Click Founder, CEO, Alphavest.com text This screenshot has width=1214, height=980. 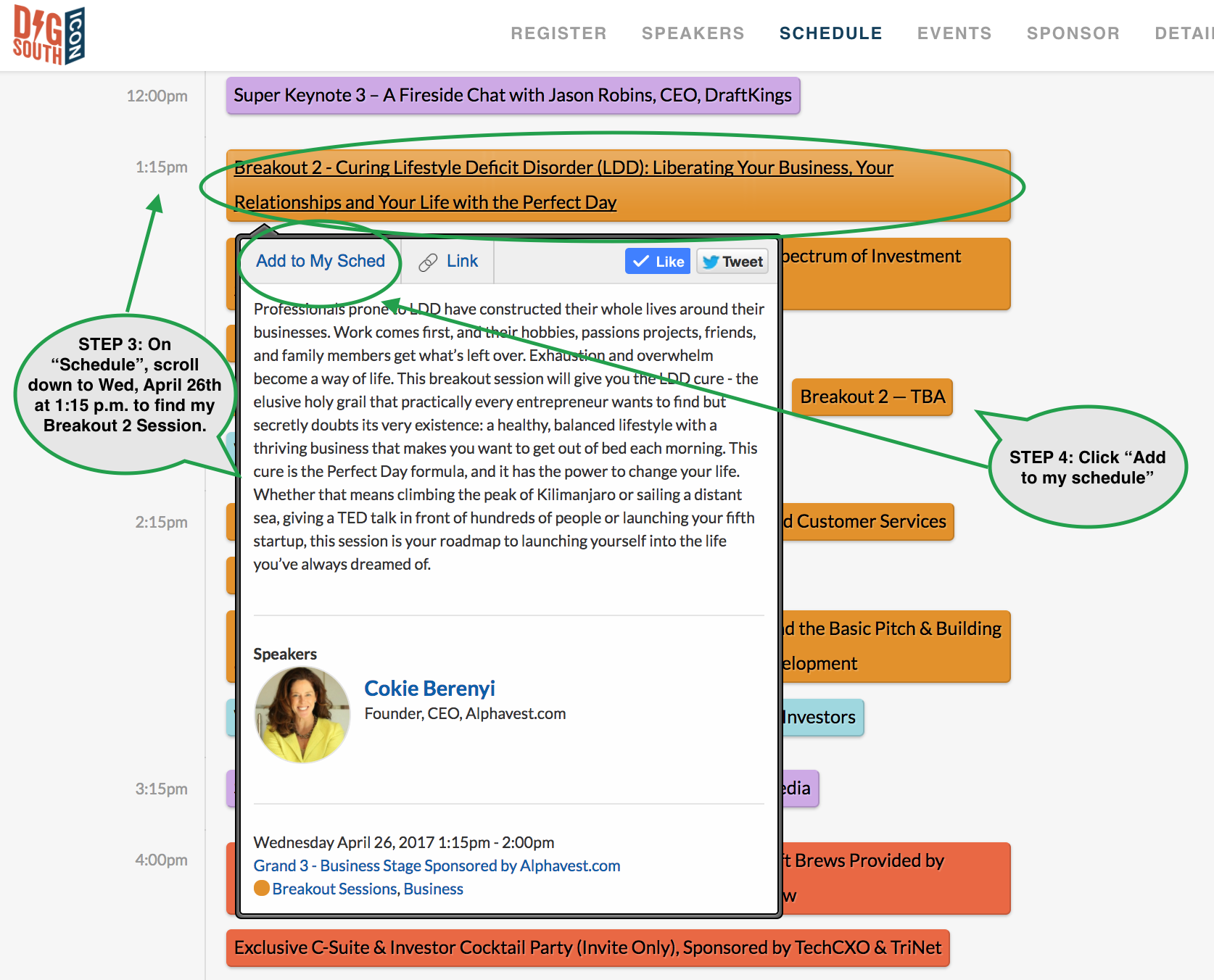tap(465, 714)
